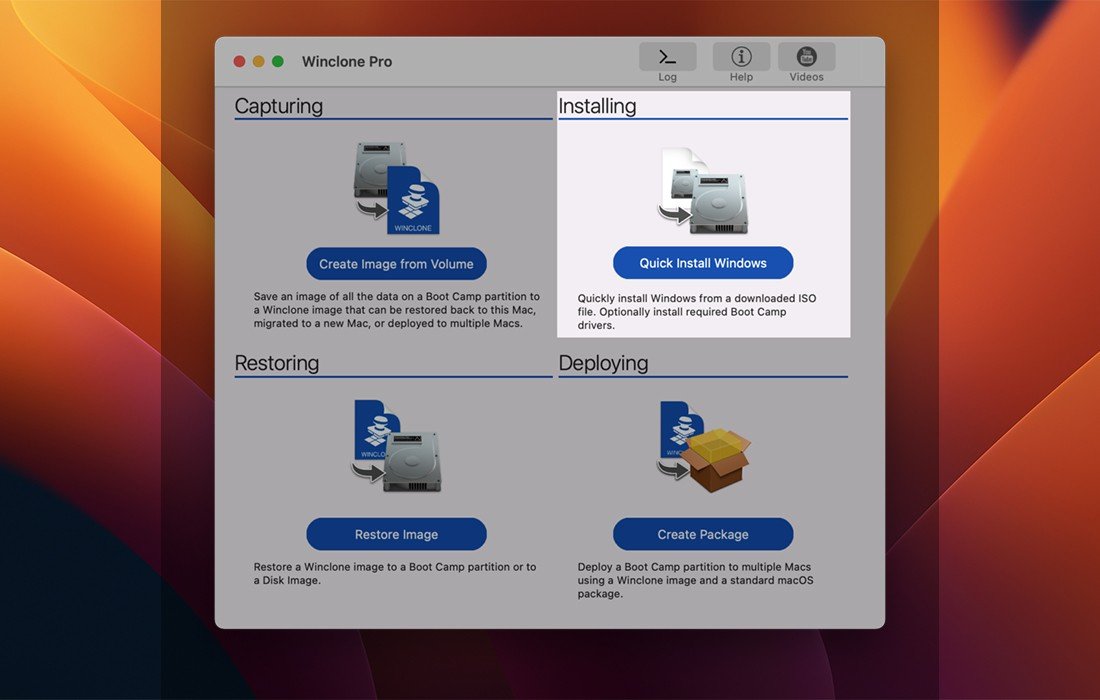Select the Installing section heading
Image resolution: width=1100 pixels, height=700 pixels.
point(597,106)
